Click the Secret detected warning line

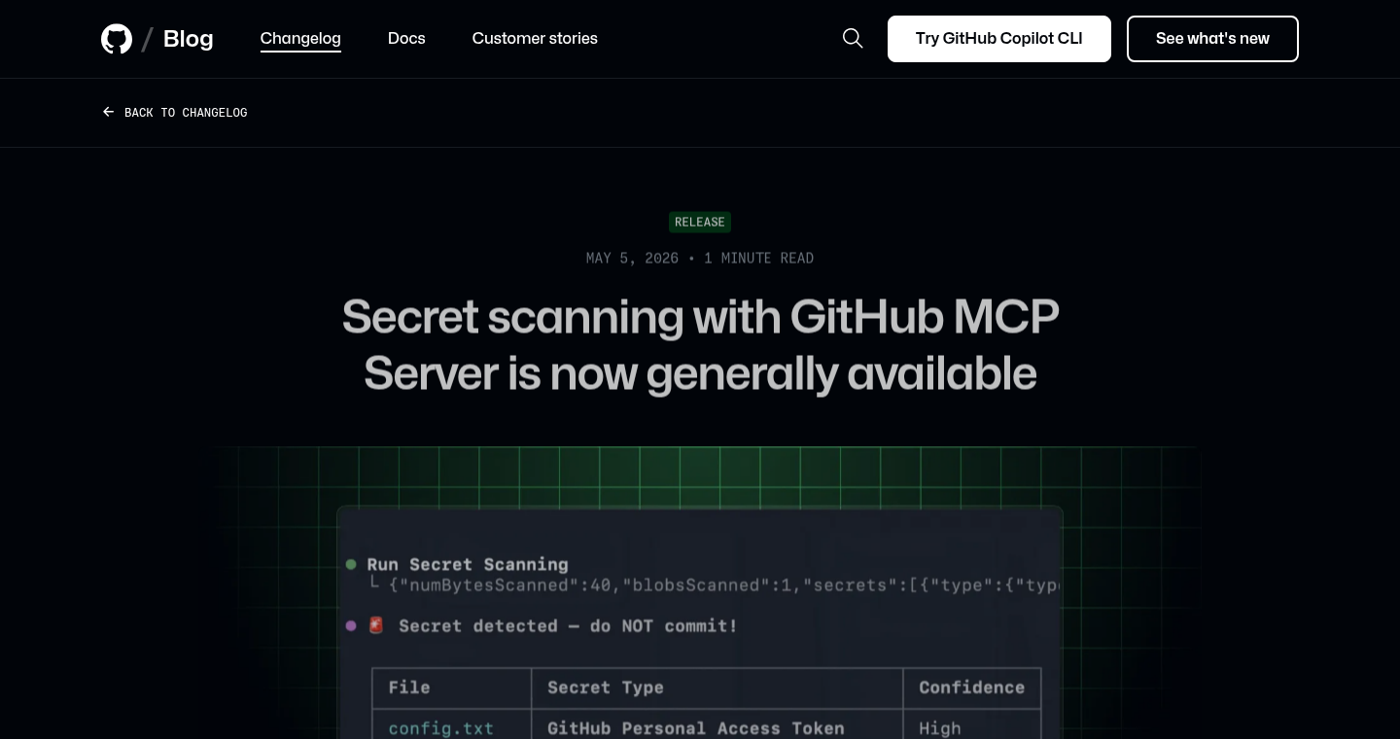click(x=568, y=626)
